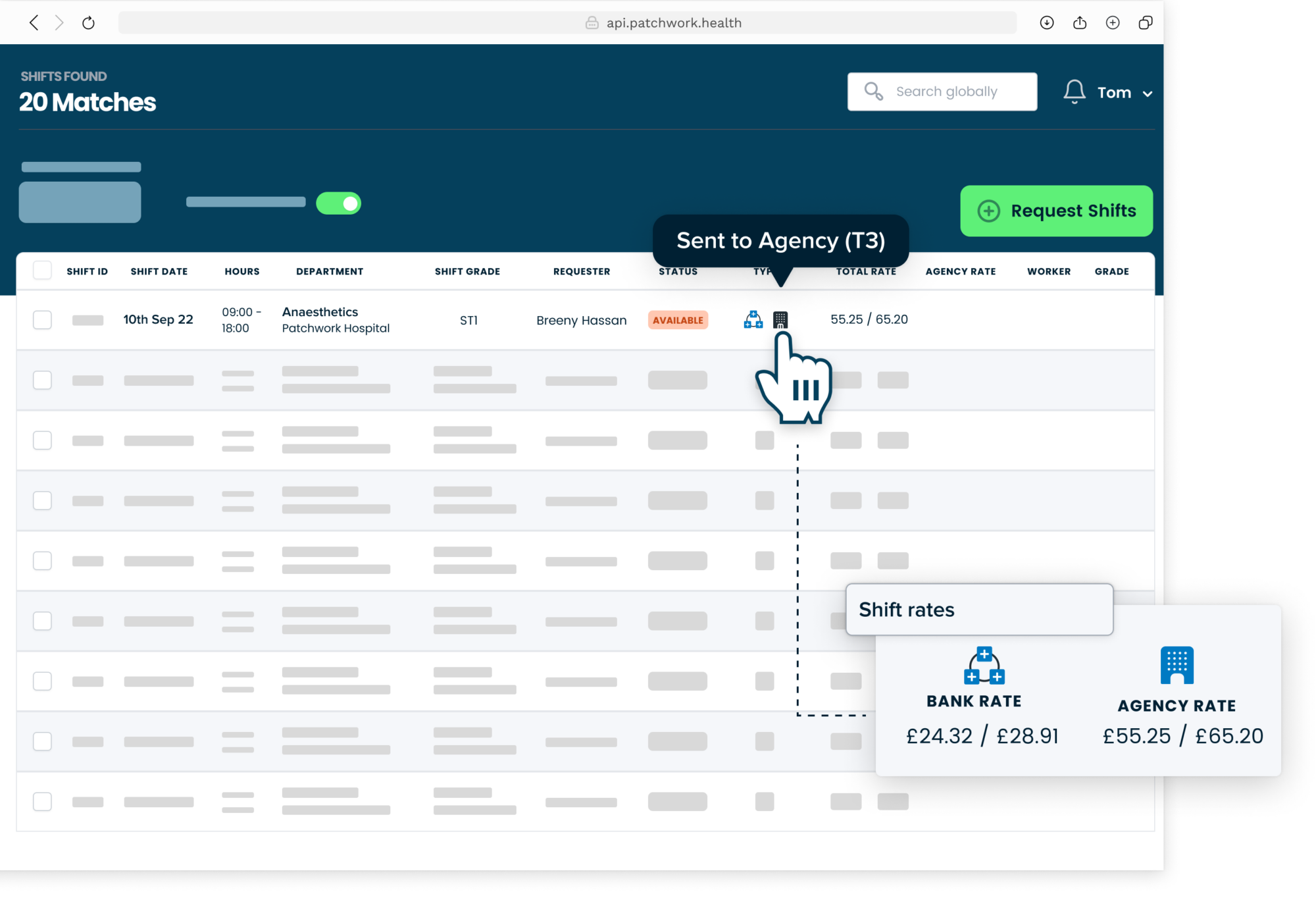Click the Shift rates field

pyautogui.click(x=979, y=610)
